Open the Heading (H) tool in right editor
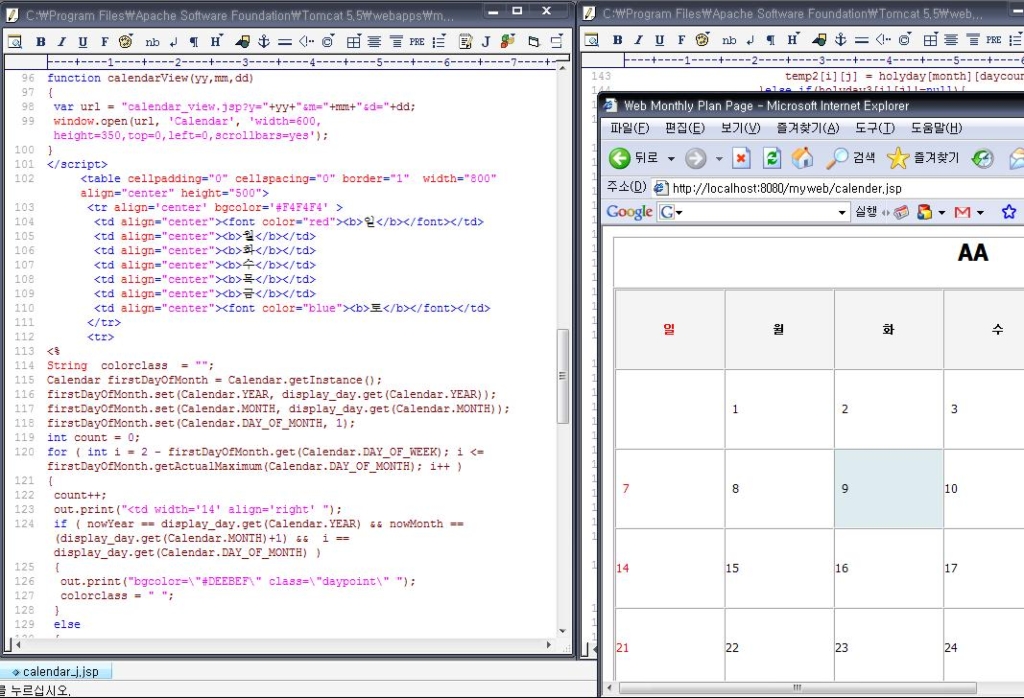This screenshot has height=698, width=1024. pyautogui.click(x=793, y=40)
